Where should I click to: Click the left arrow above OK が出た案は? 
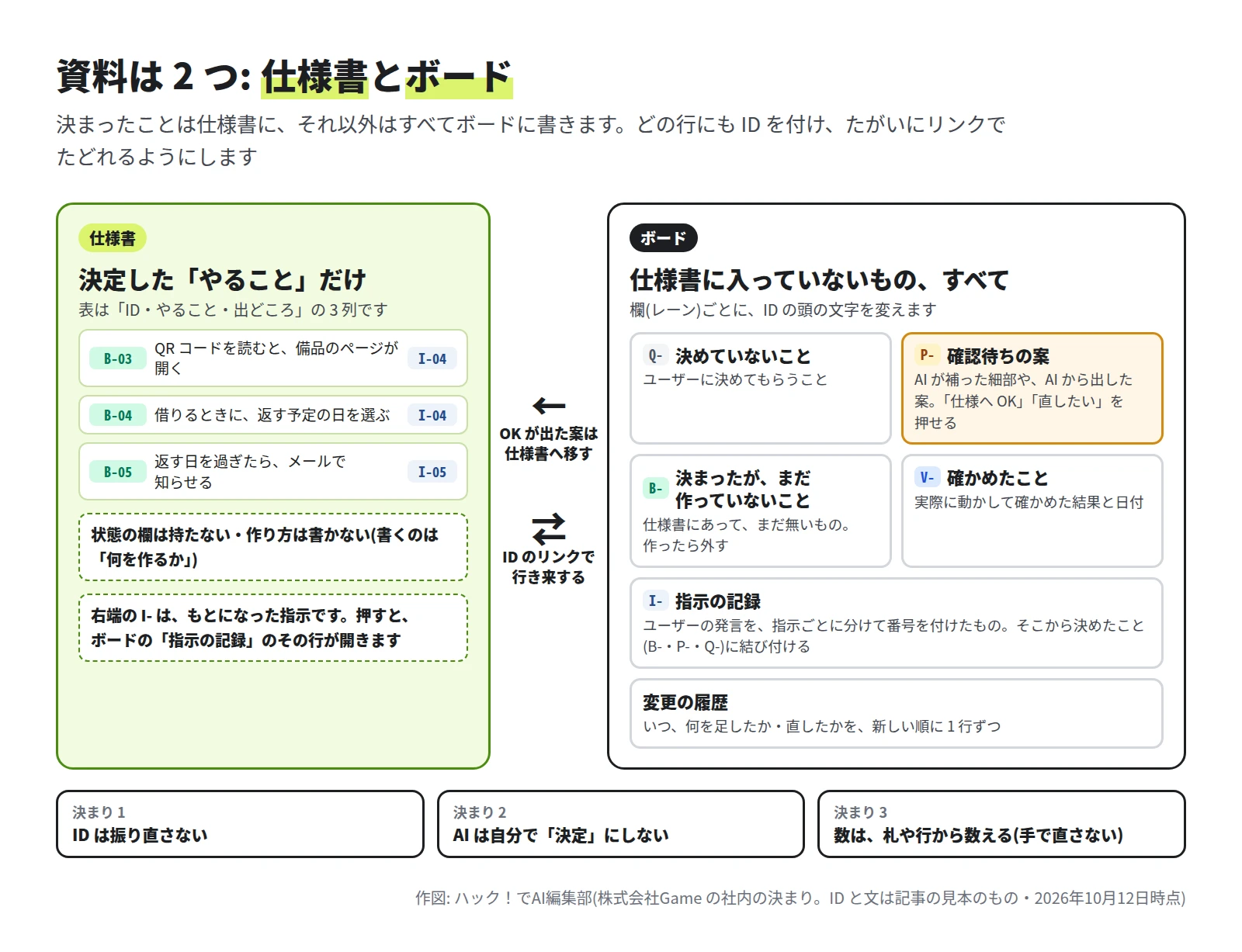(x=549, y=406)
